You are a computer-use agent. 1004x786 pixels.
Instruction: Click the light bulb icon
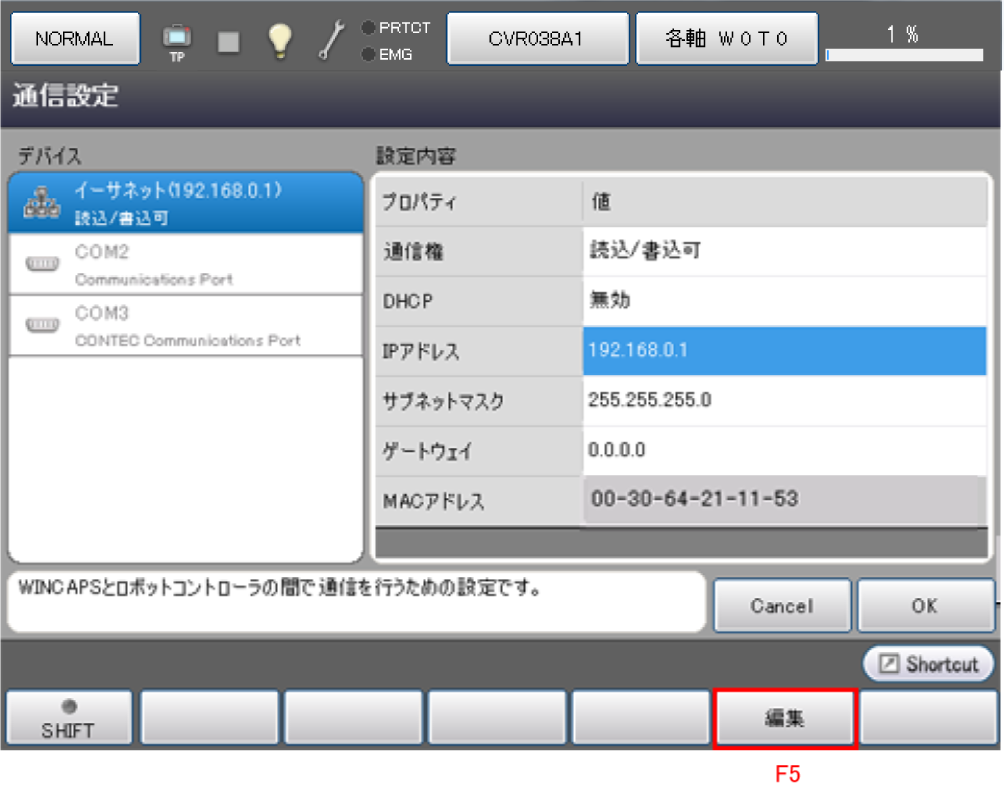(281, 39)
